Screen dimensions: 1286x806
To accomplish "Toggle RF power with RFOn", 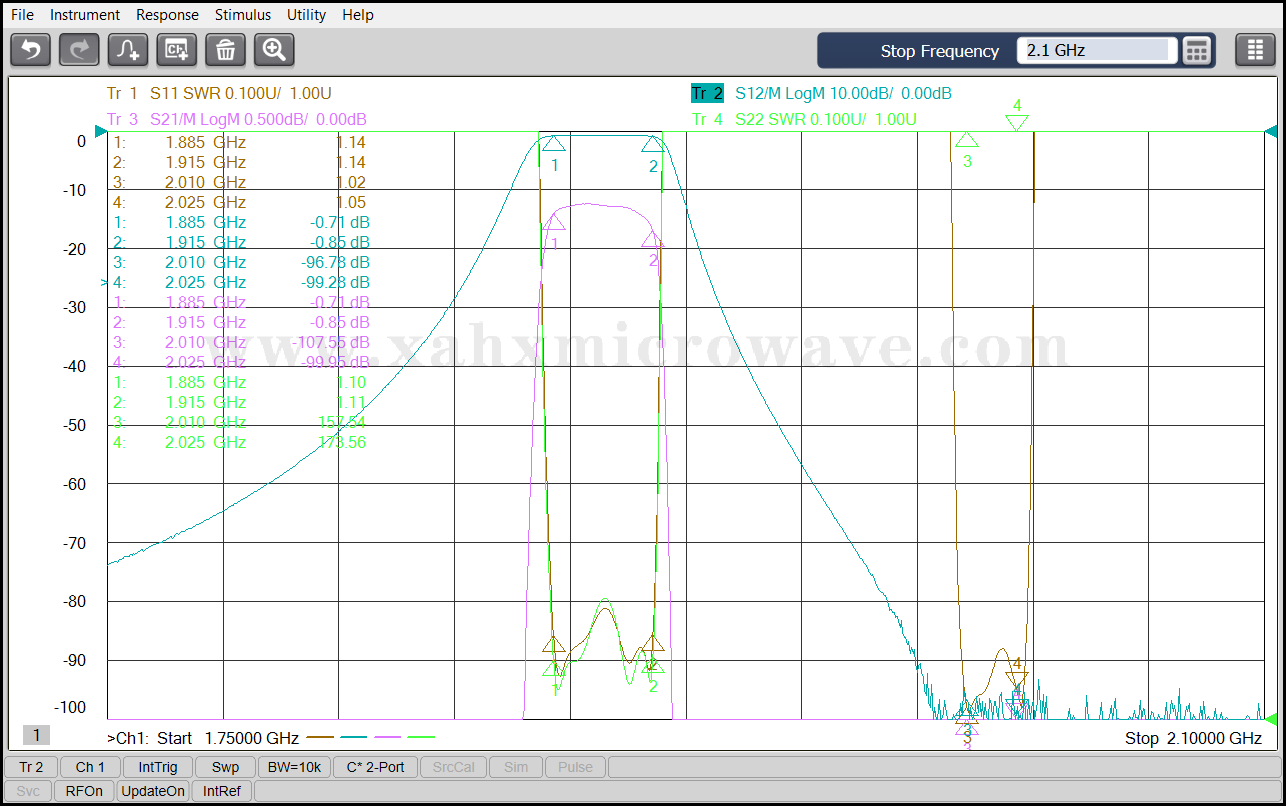I will [84, 791].
